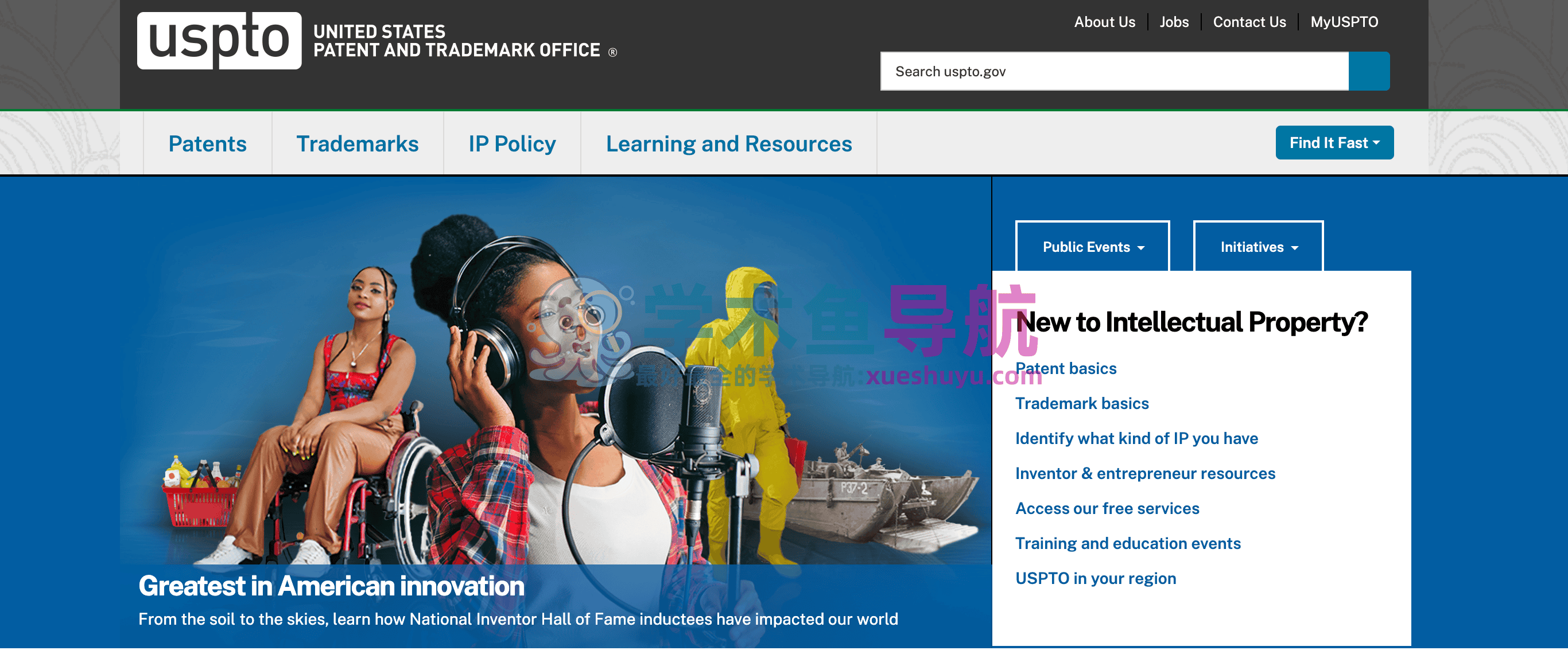Expand the Initiatives dropdown
Image resolution: width=1568 pixels, height=662 pixels.
[1257, 247]
